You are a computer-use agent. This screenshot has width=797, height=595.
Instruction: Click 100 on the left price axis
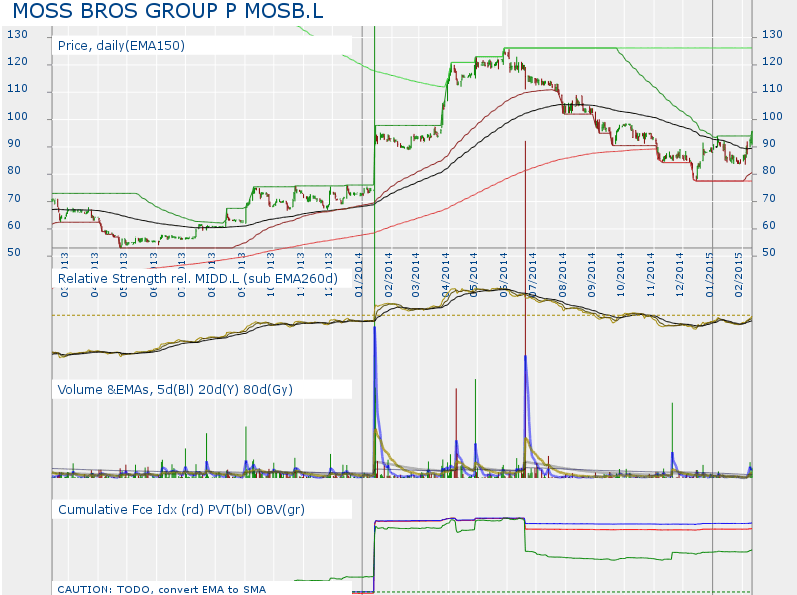coord(17,116)
